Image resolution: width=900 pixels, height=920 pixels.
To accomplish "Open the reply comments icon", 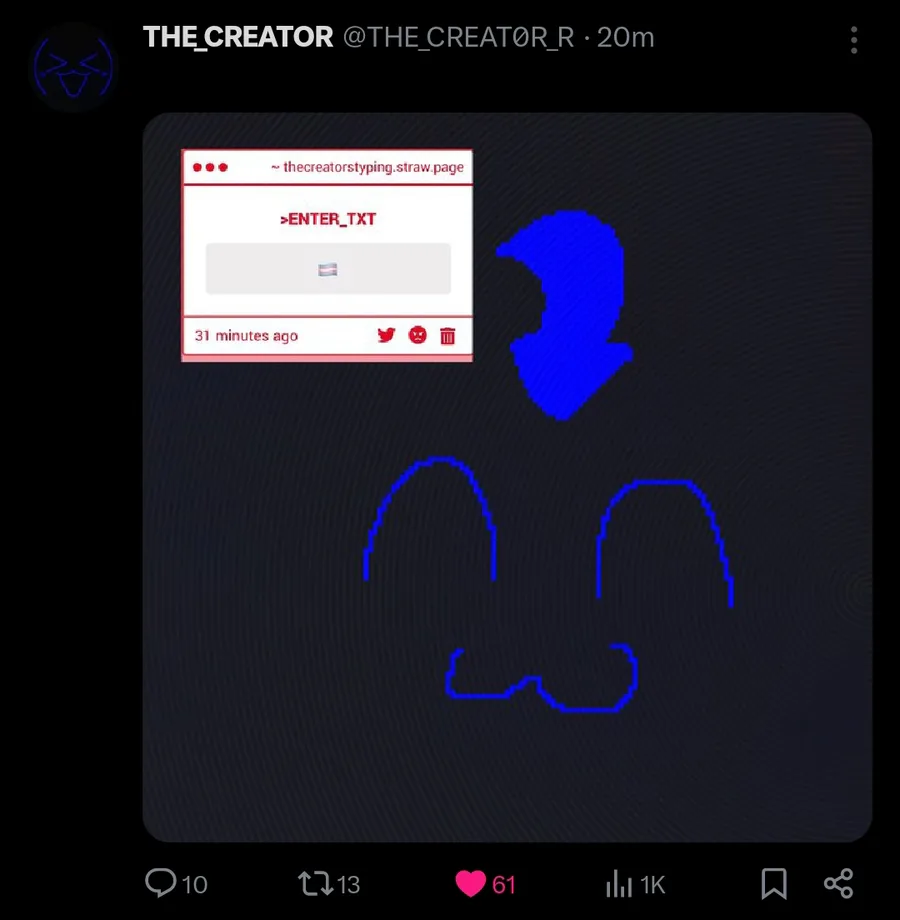I will (x=160, y=883).
